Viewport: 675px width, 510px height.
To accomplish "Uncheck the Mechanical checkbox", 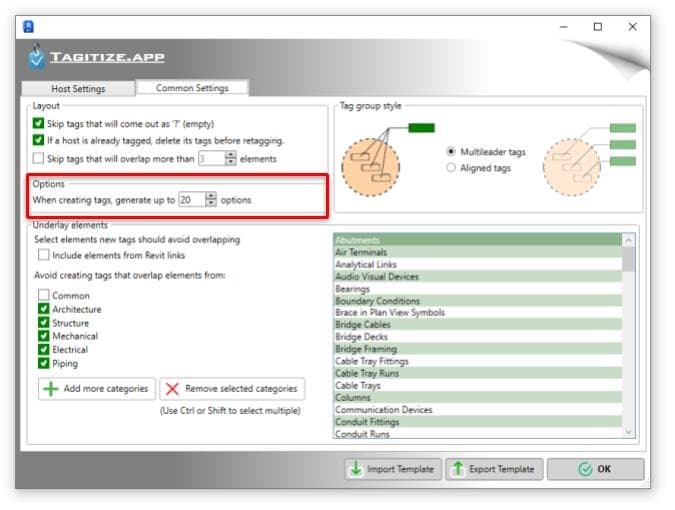I will [x=43, y=336].
